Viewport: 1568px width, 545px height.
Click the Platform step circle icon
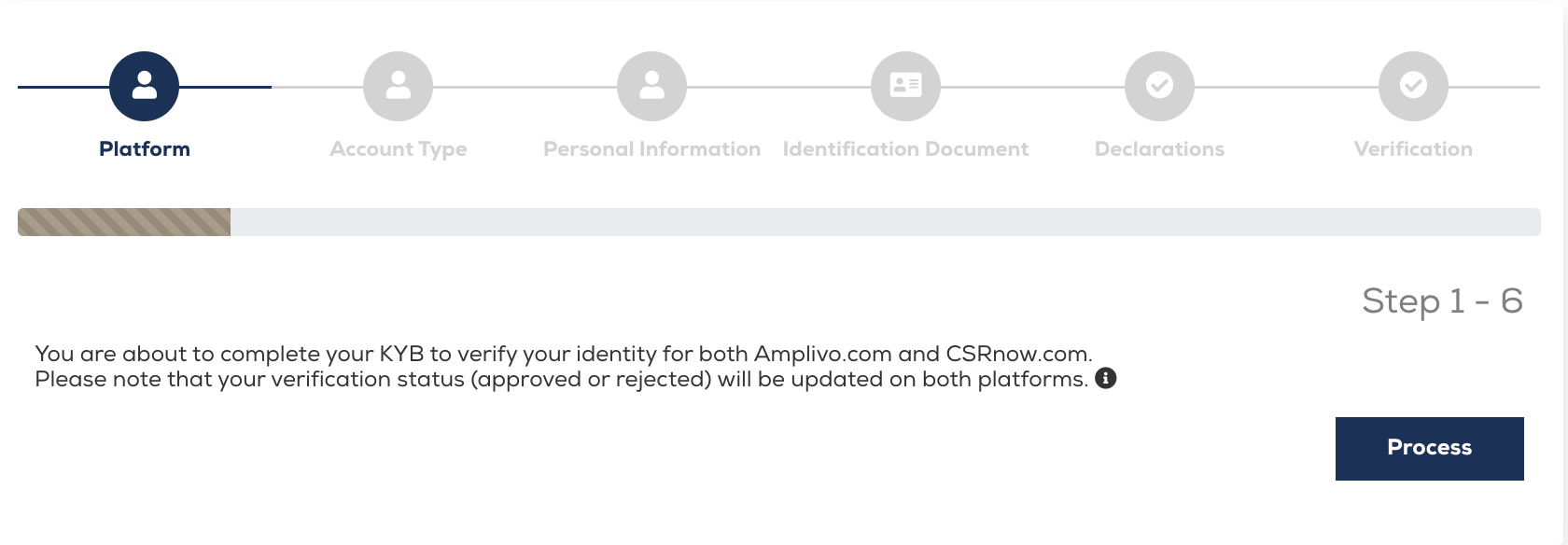144,86
